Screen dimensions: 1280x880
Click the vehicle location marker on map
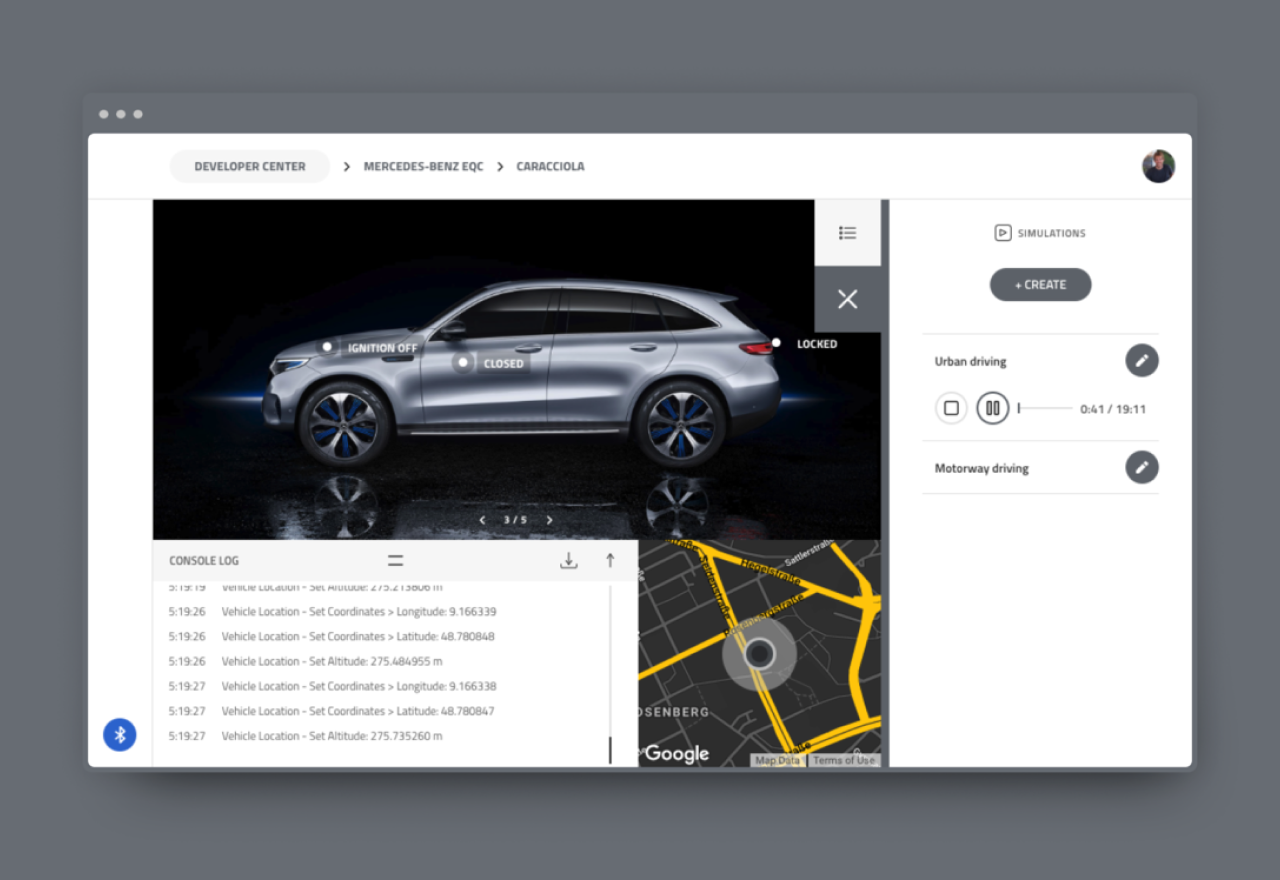760,654
